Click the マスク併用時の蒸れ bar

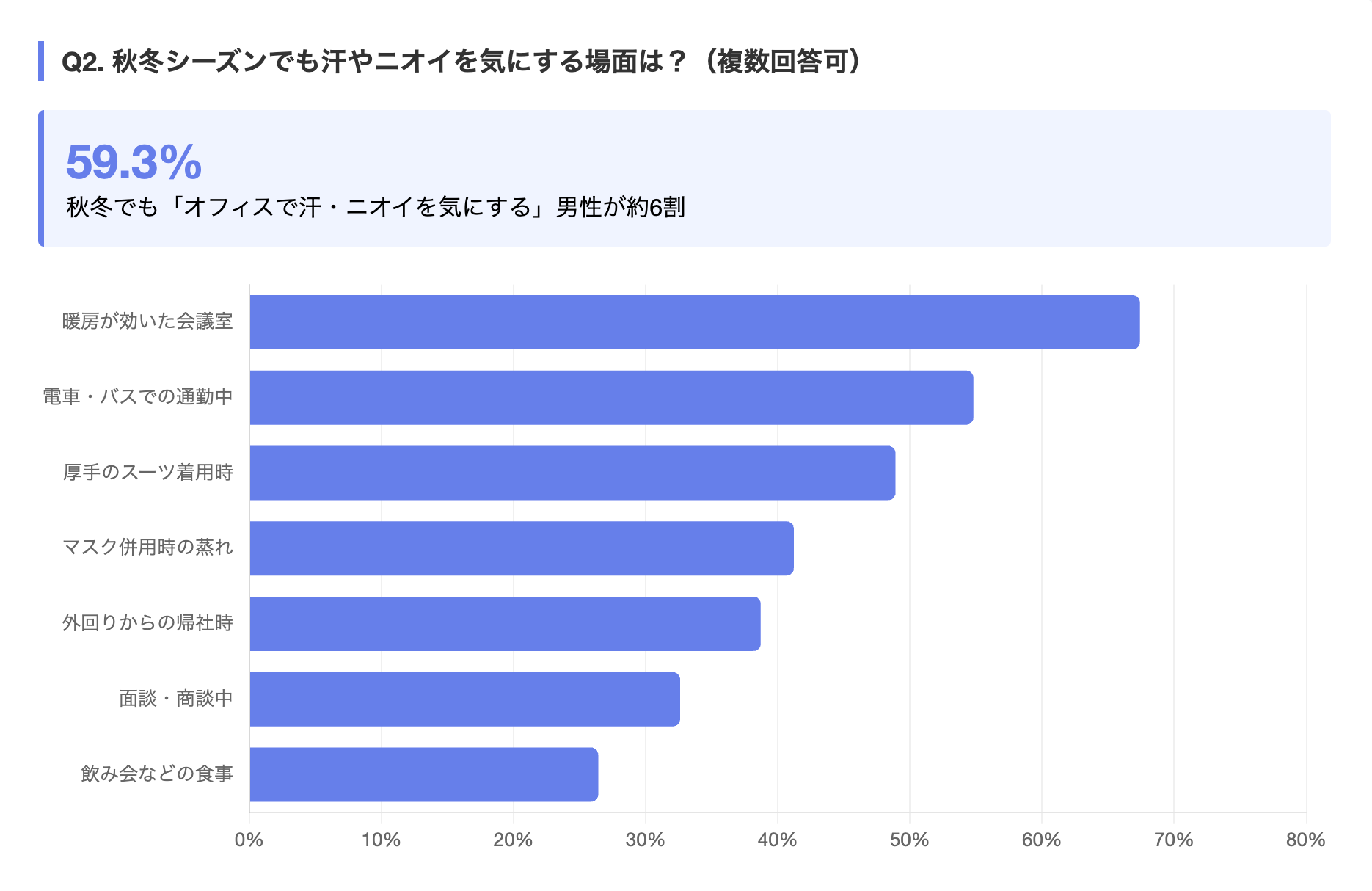[x=522, y=548]
